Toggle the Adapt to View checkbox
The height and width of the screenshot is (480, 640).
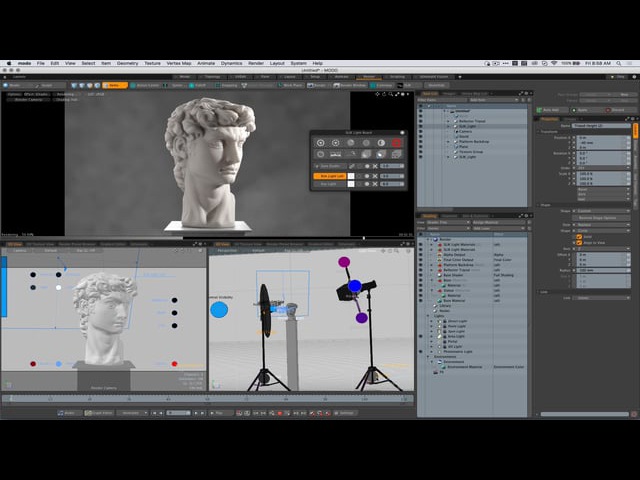[x=578, y=245]
